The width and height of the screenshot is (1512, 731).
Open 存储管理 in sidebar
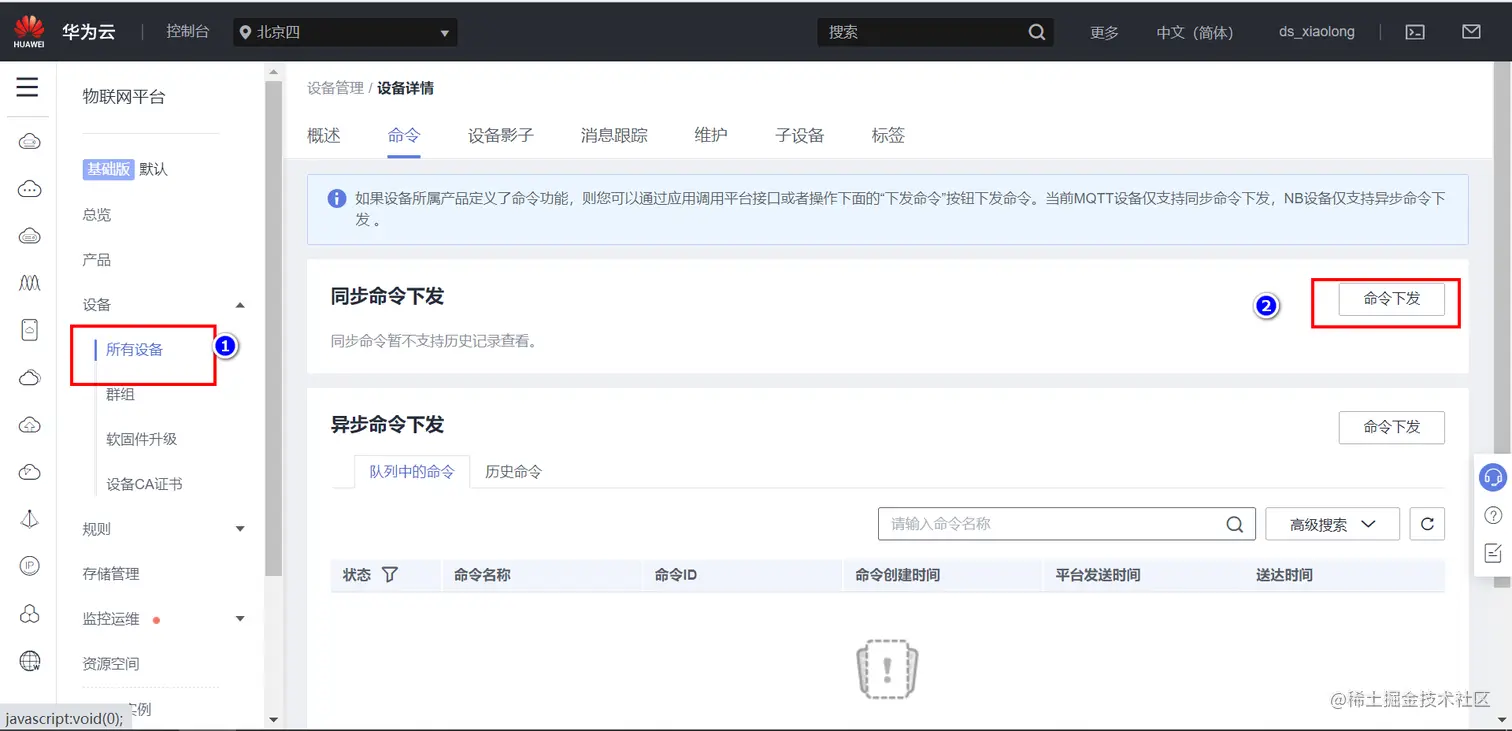click(111, 574)
